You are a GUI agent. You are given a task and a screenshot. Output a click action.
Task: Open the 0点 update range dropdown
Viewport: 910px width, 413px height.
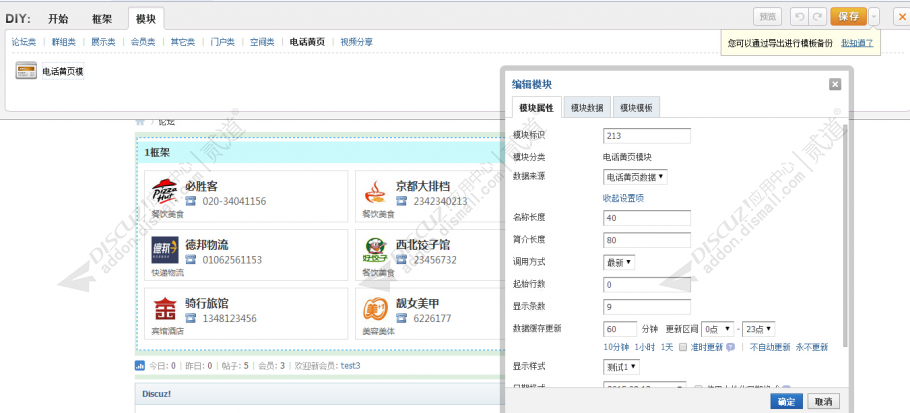(718, 329)
